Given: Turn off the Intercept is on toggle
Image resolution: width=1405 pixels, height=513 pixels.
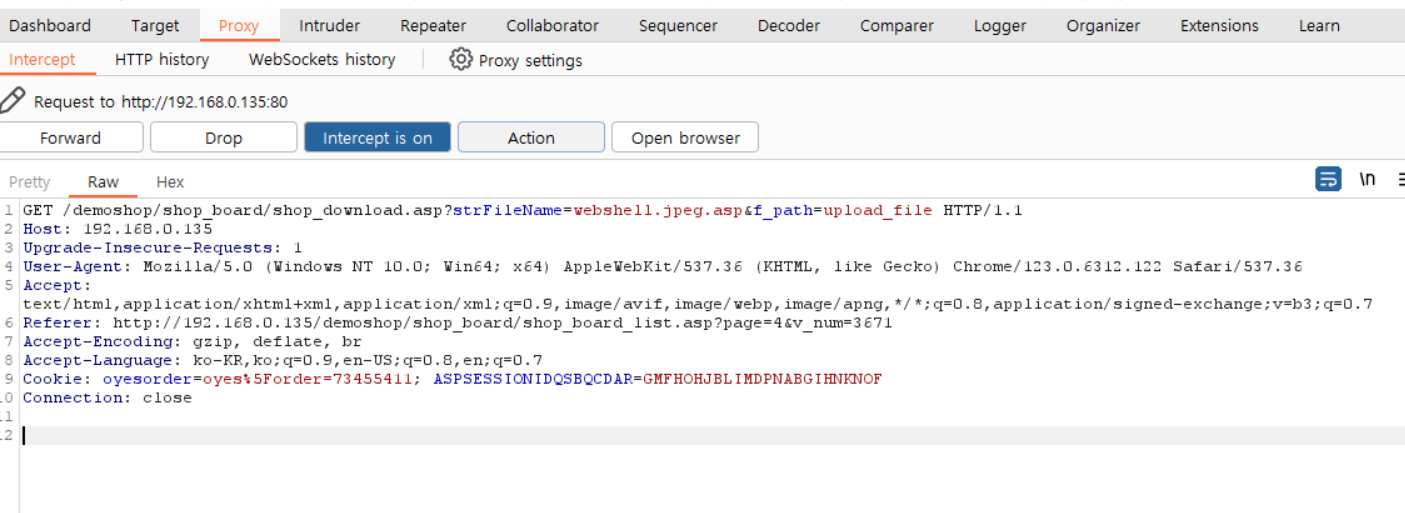Looking at the screenshot, I should (377, 138).
